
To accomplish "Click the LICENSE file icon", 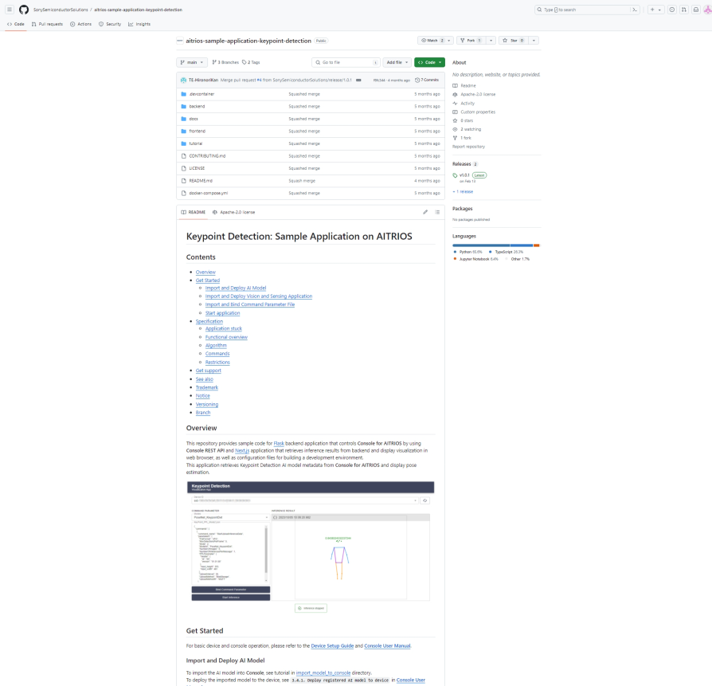I will (x=183, y=168).
